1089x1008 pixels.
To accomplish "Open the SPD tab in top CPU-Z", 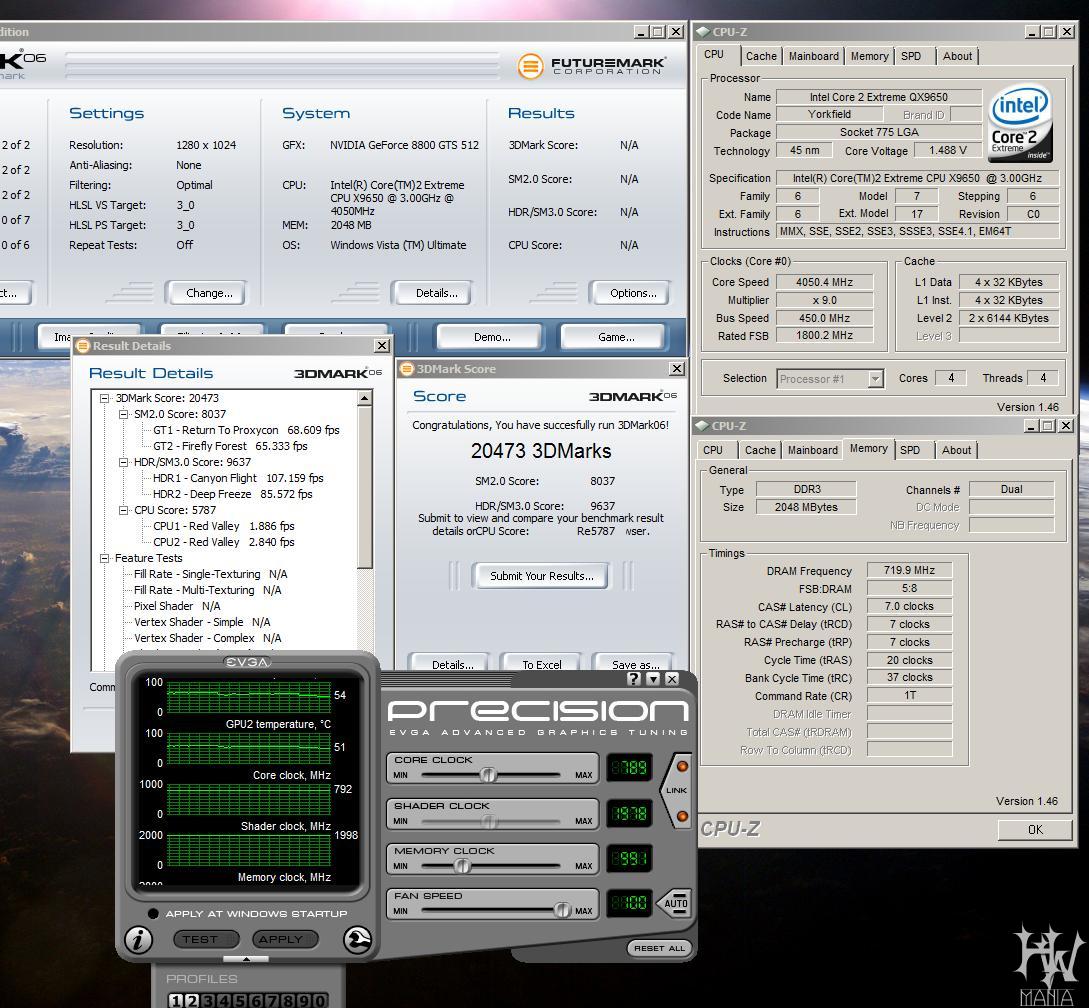I will pyautogui.click(x=911, y=56).
